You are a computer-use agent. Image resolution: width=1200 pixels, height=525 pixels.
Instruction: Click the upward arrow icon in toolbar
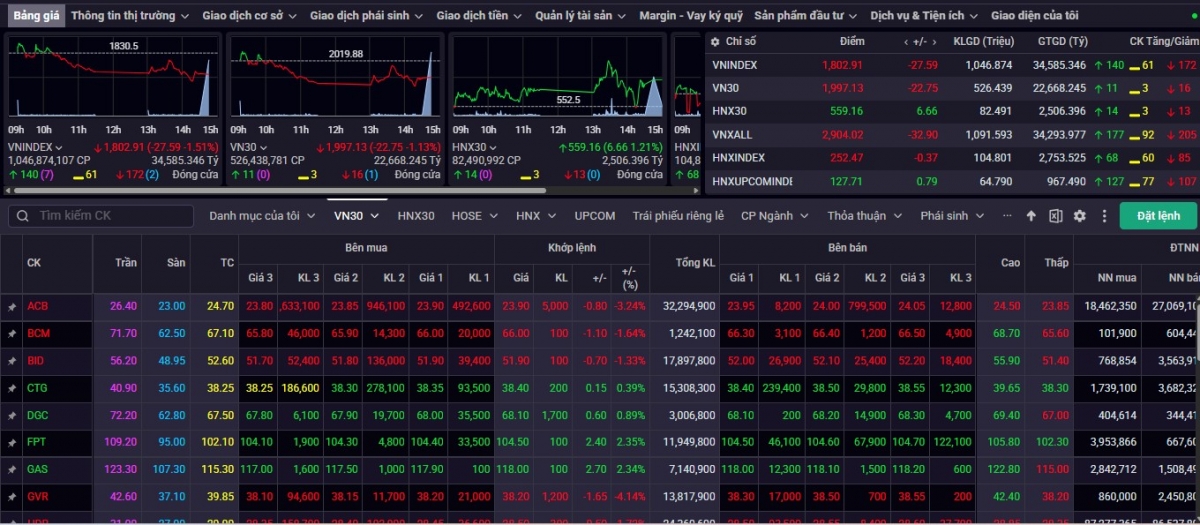(1031, 216)
